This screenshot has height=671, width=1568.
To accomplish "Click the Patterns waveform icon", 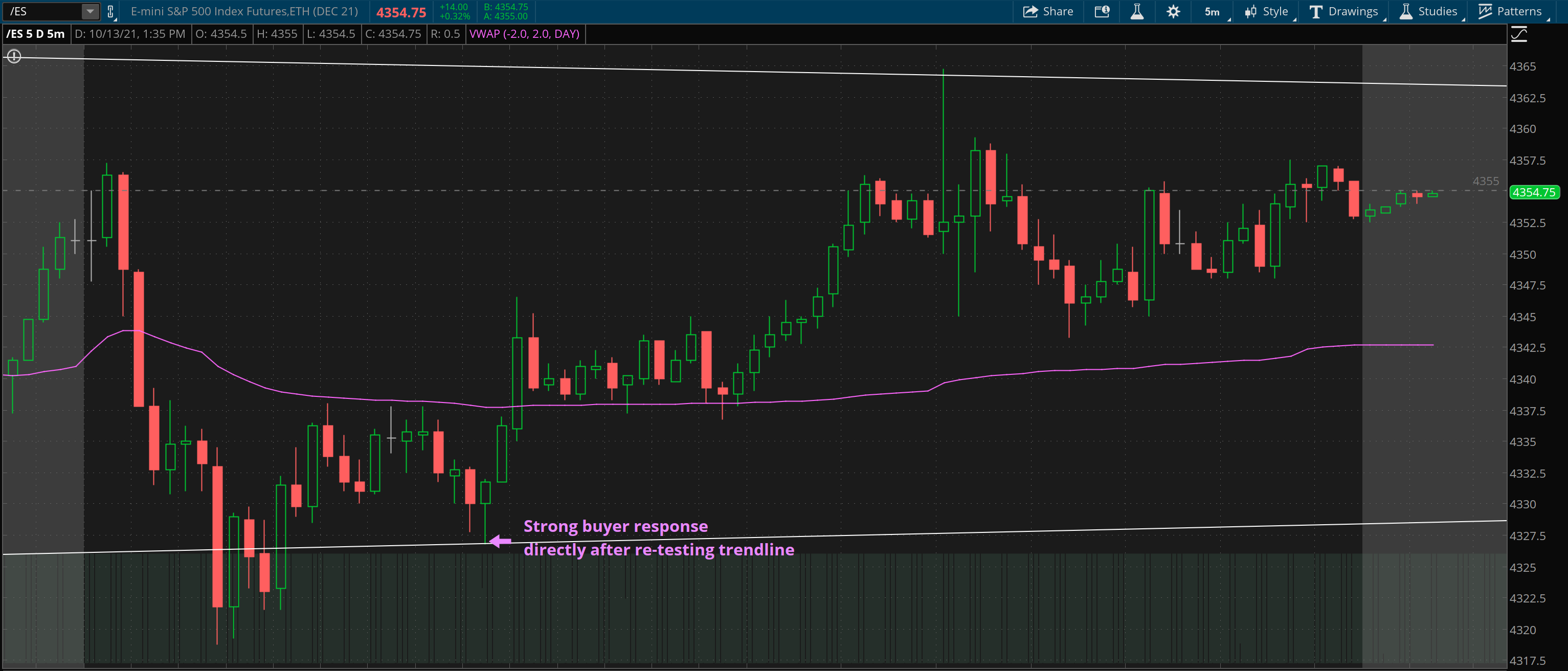I will click(1486, 11).
